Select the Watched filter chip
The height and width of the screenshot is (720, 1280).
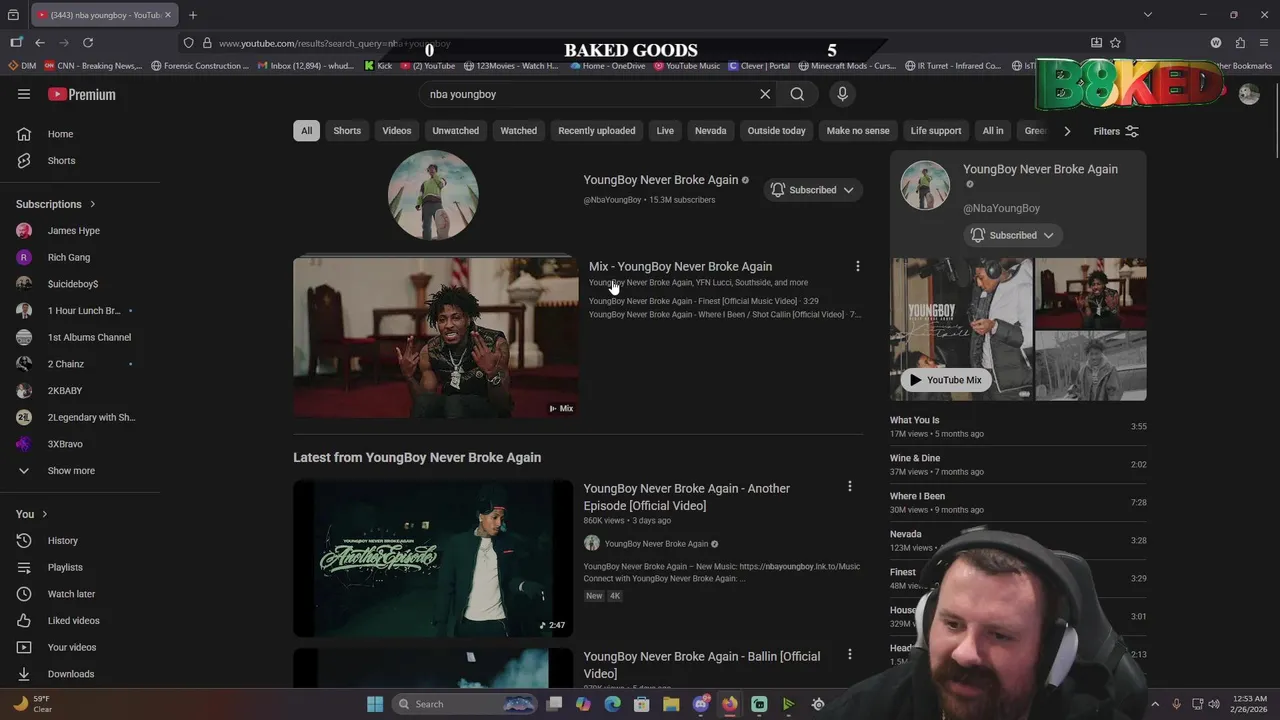click(x=518, y=131)
